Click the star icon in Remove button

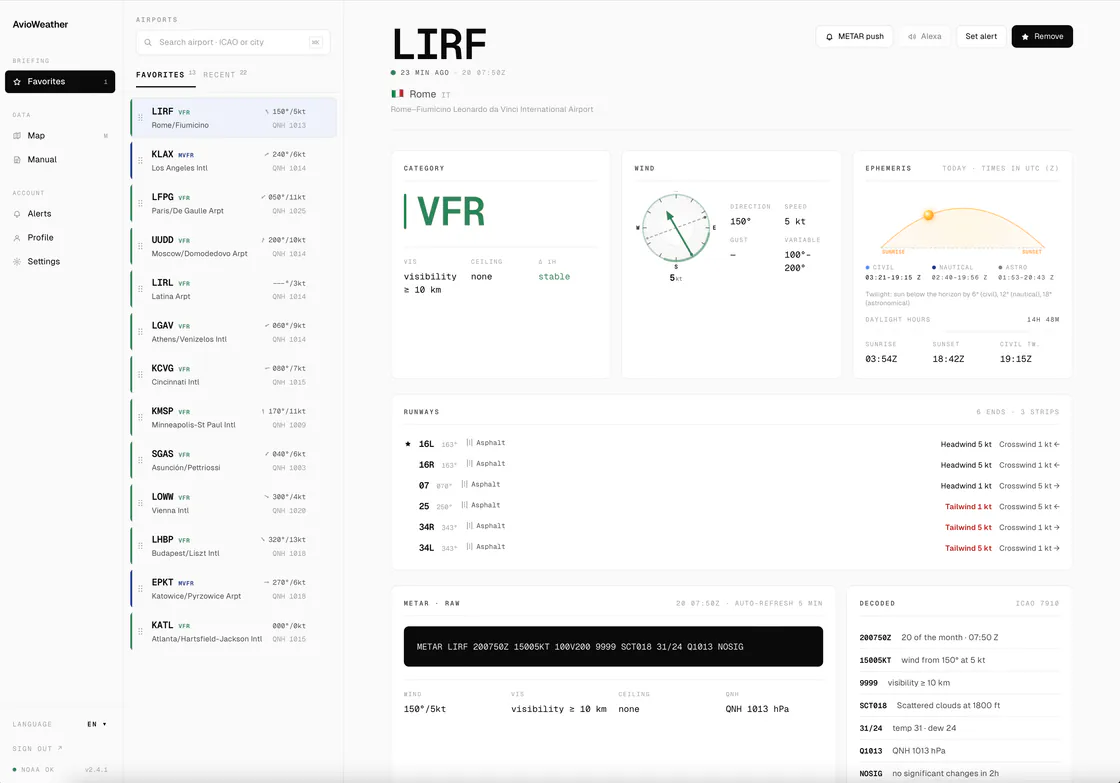(1025, 36)
